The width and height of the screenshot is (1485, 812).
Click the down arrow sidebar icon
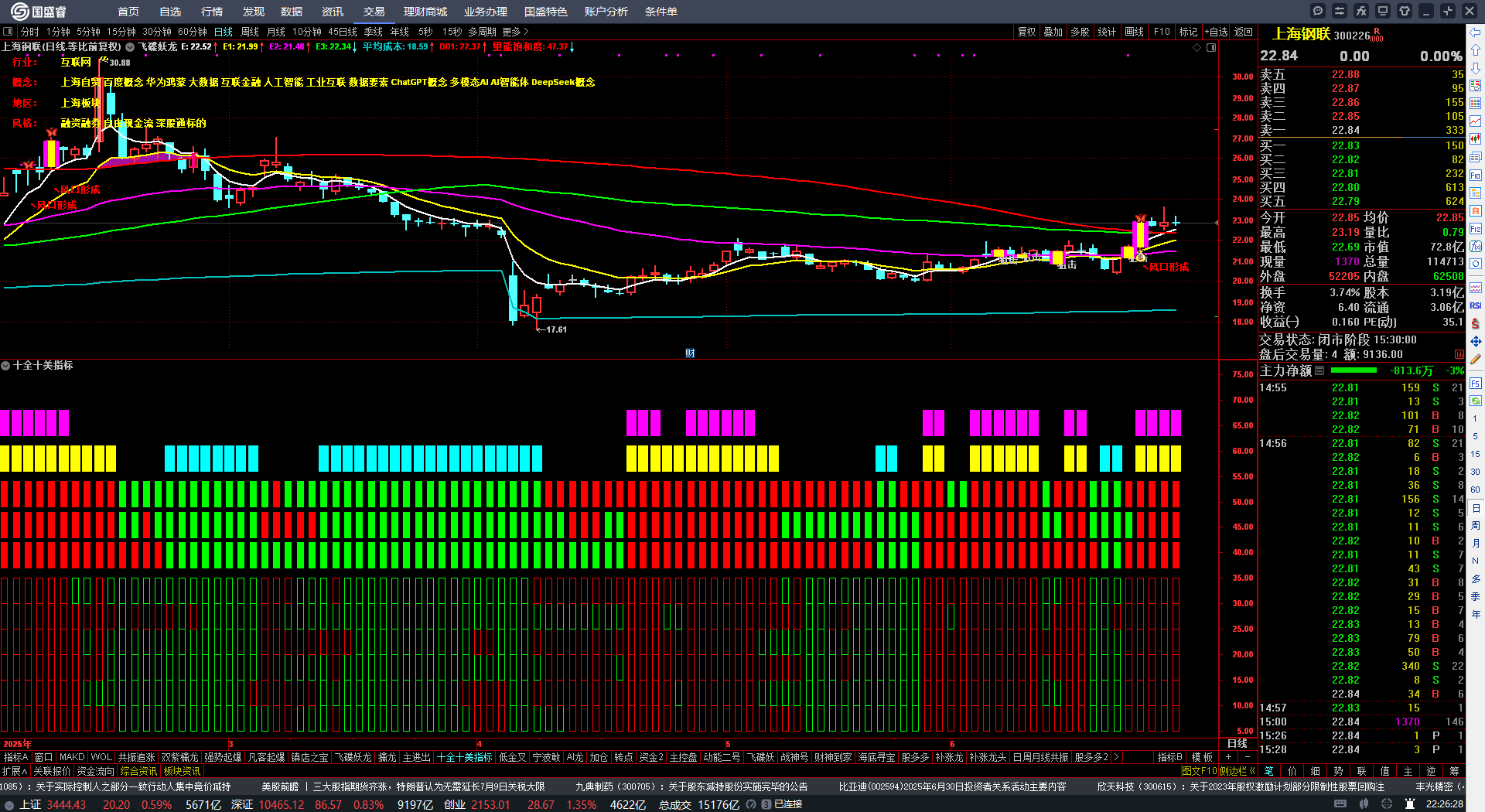1476,68
